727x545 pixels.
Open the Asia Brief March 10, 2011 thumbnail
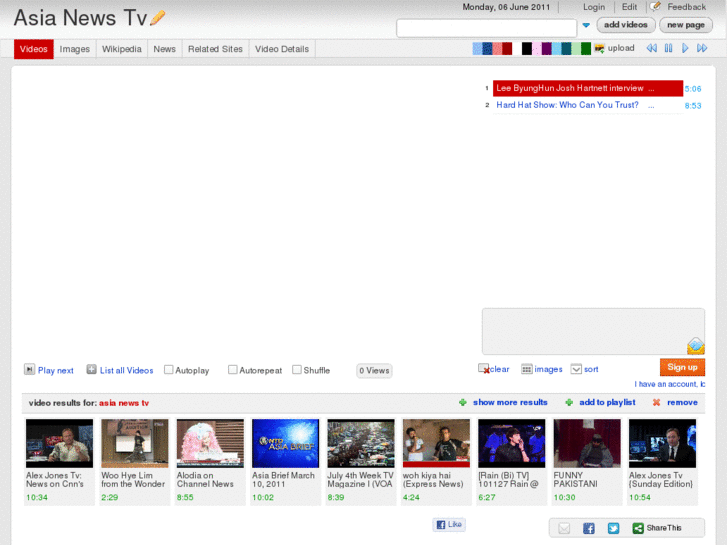pyautogui.click(x=286, y=443)
